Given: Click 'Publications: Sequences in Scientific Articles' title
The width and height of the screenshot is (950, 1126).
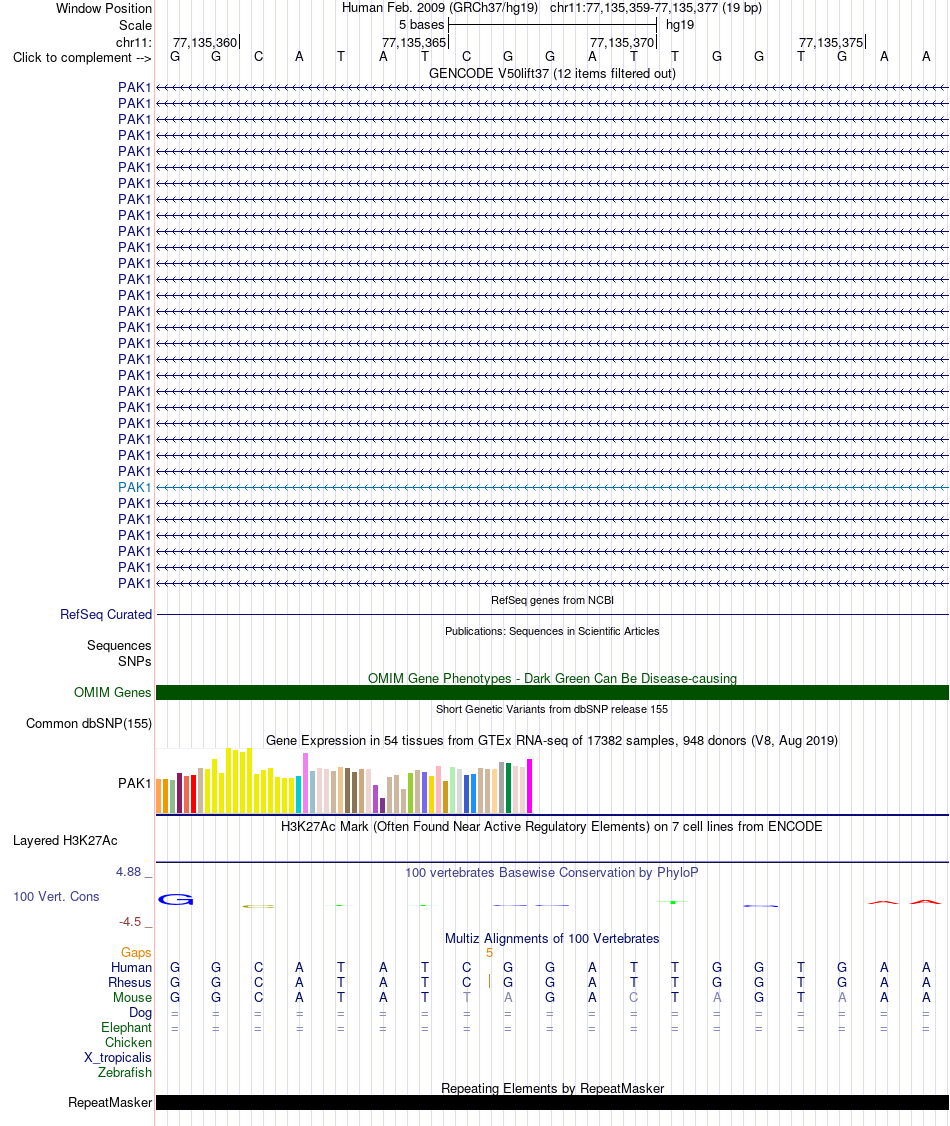Looking at the screenshot, I should click(x=552, y=631).
